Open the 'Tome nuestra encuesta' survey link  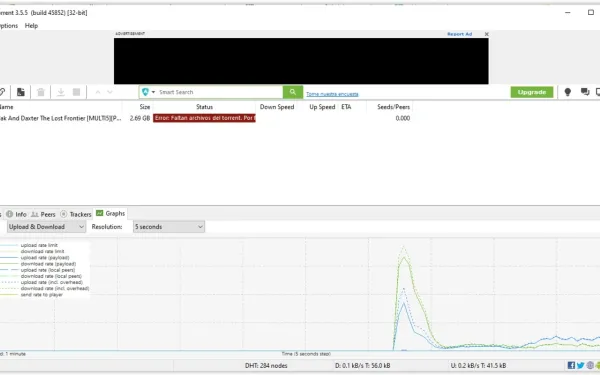click(332, 94)
